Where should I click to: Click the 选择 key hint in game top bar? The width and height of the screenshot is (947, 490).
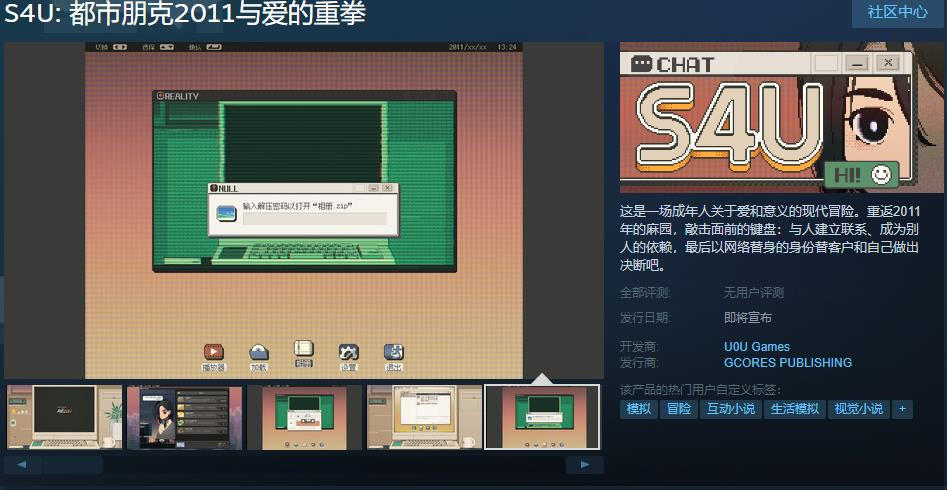[x=158, y=47]
